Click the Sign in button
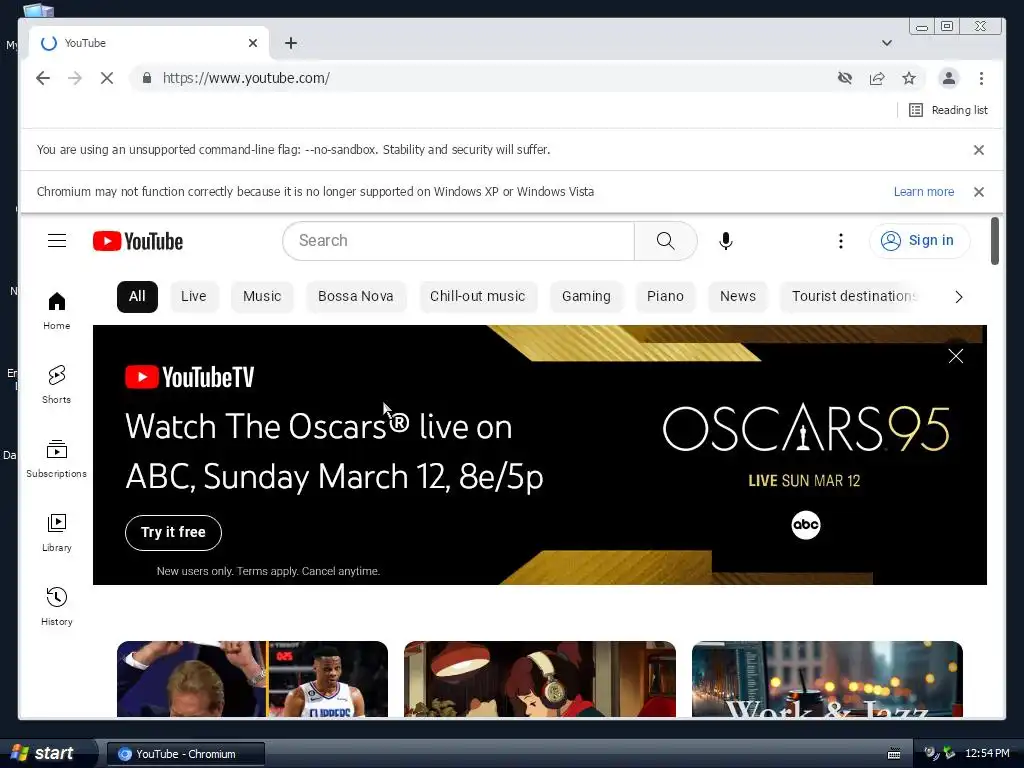 point(919,241)
